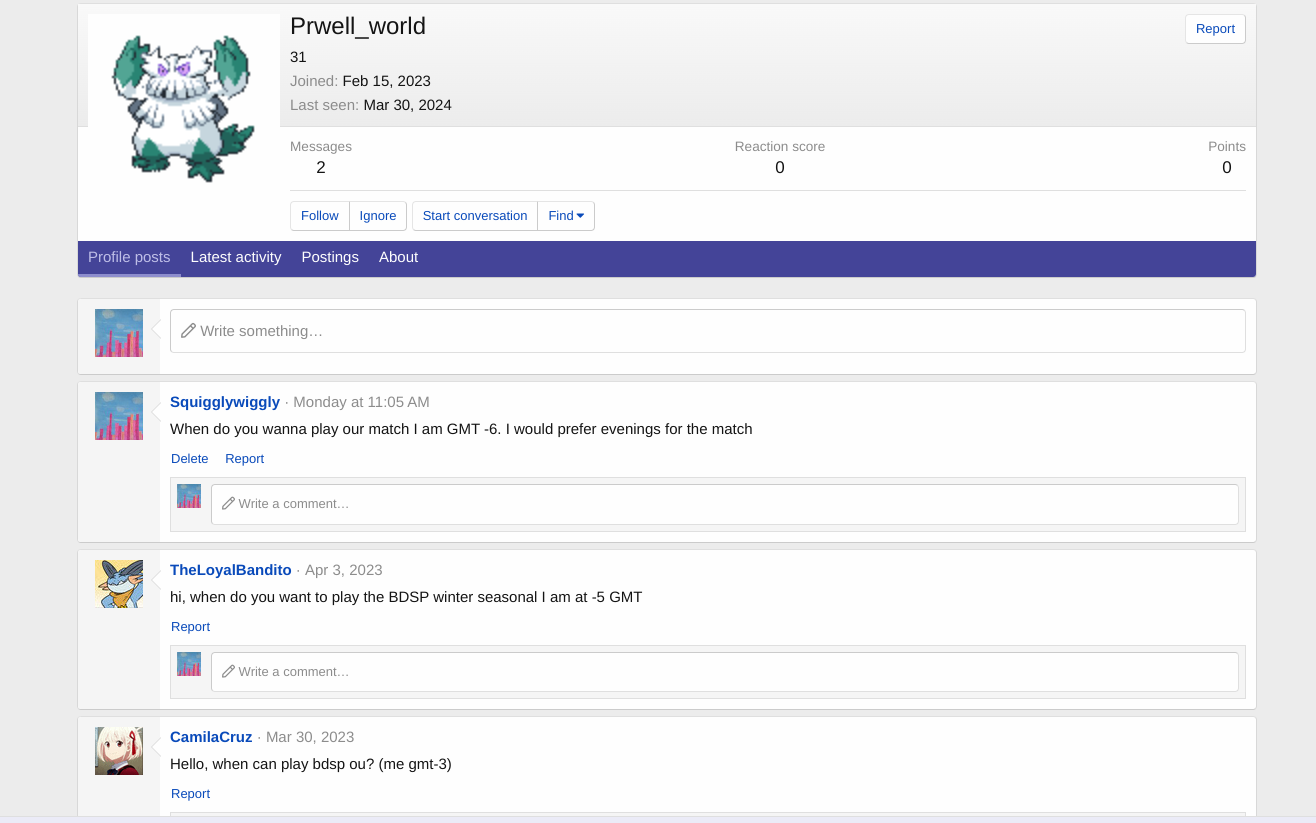Click Squigglywiggly's avatar beside the Monday post
1316x823 pixels.
pos(119,416)
